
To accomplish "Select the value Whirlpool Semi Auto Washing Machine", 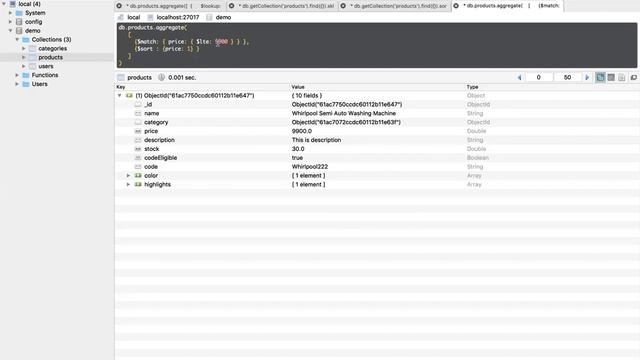I will pos(344,113).
